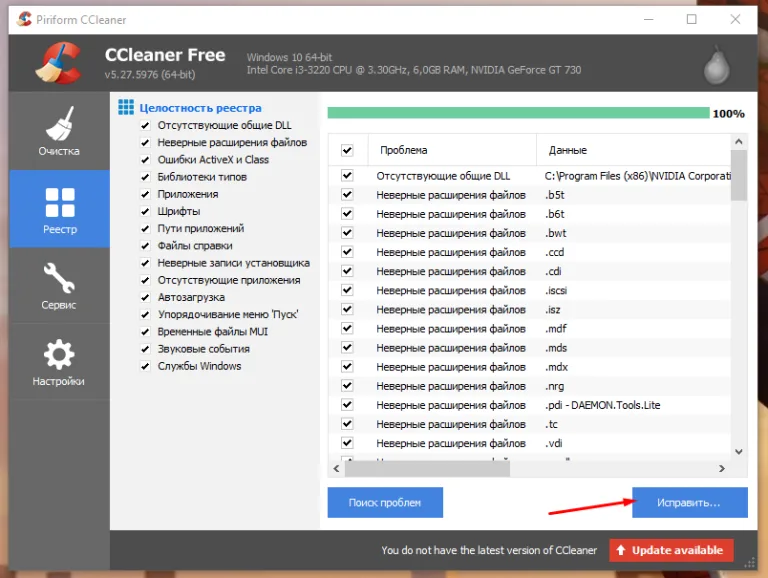Uncheck the .mdf result row checkbox
The image size is (768, 578).
coord(347,328)
